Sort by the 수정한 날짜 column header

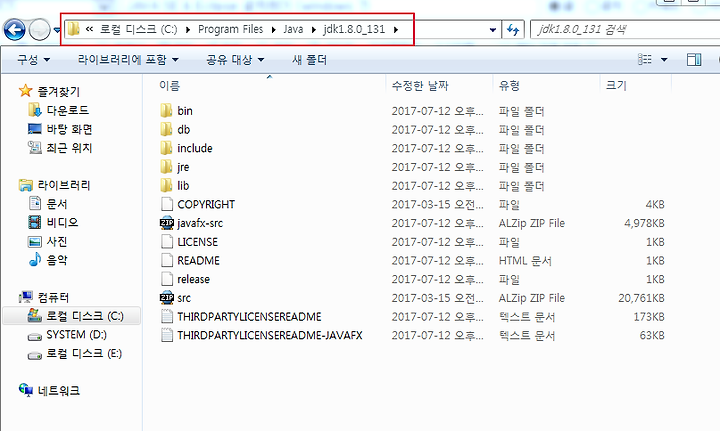tap(420, 85)
